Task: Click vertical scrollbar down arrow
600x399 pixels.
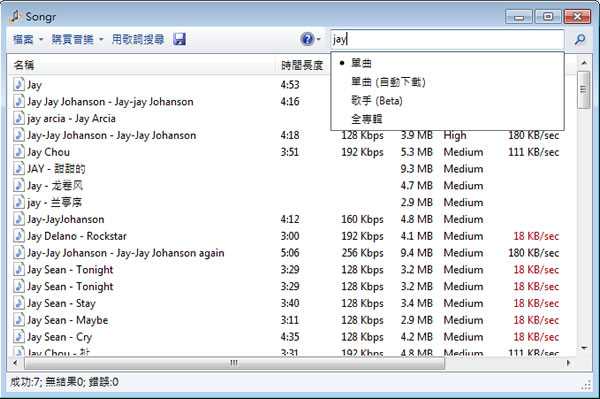Action: pyautogui.click(x=584, y=348)
